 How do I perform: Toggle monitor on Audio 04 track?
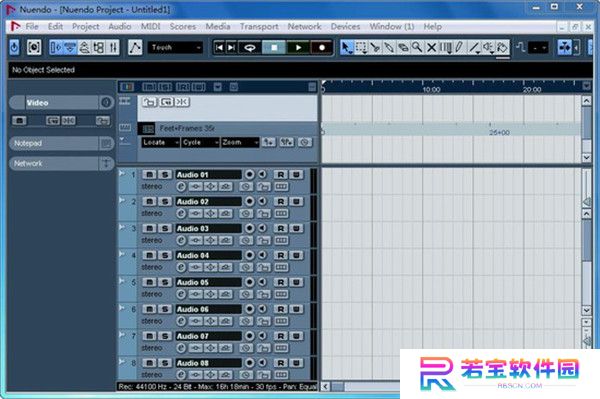click(x=262, y=255)
